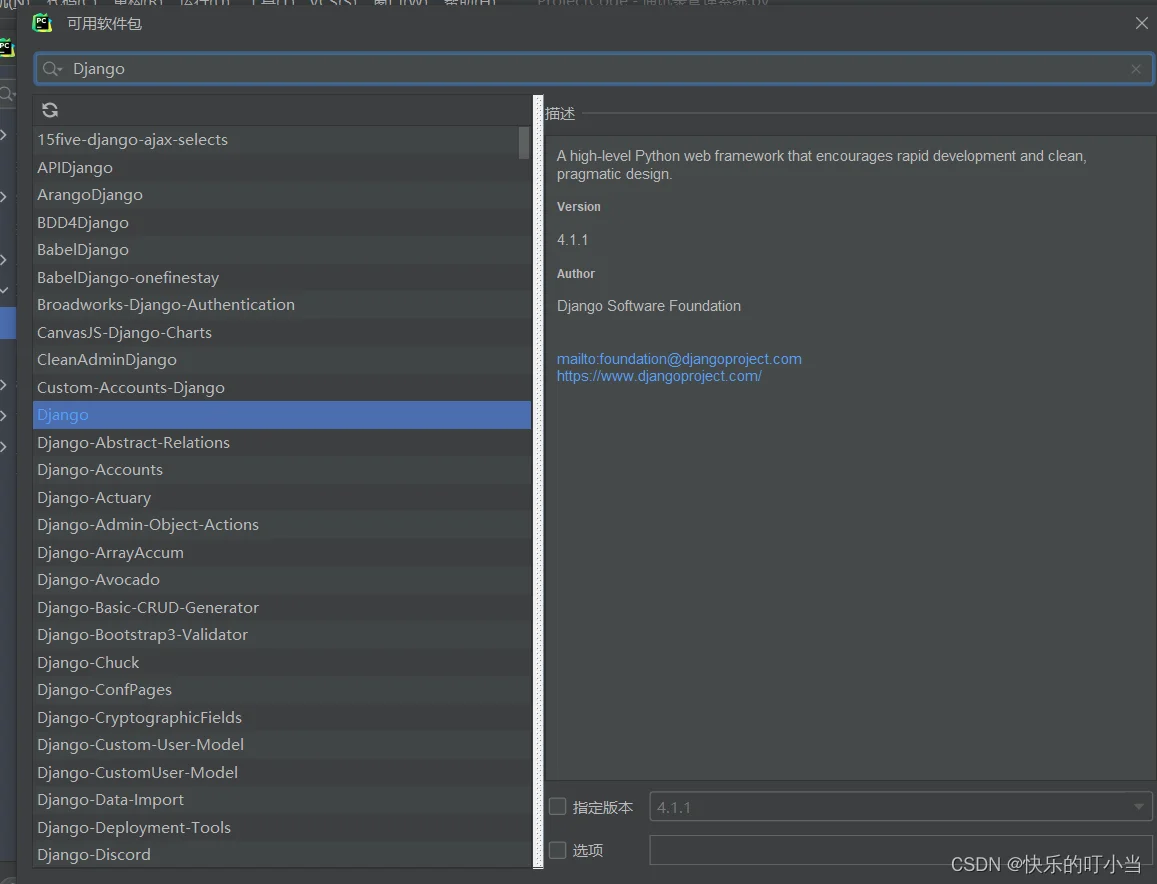Clear the Django search text with the X icon
The height and width of the screenshot is (884, 1157).
coord(1136,69)
